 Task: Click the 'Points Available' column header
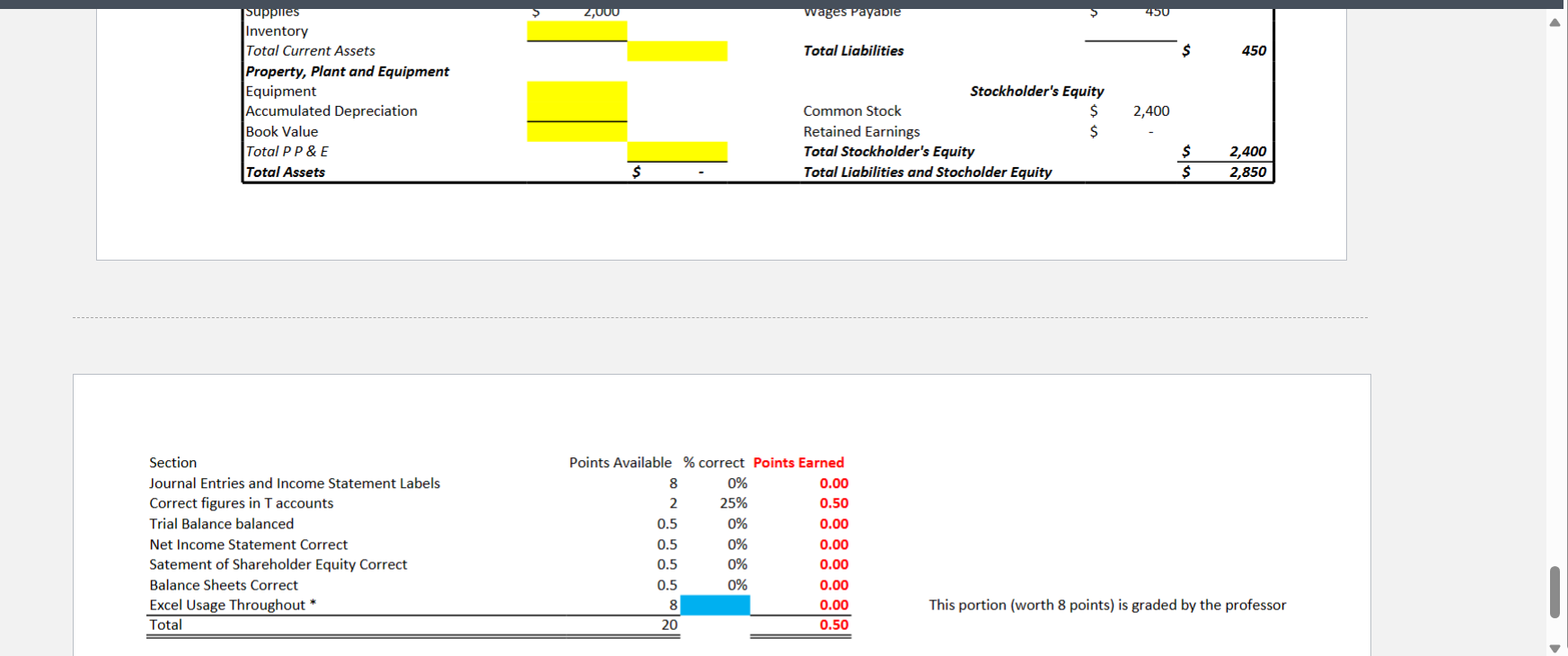[x=621, y=462]
